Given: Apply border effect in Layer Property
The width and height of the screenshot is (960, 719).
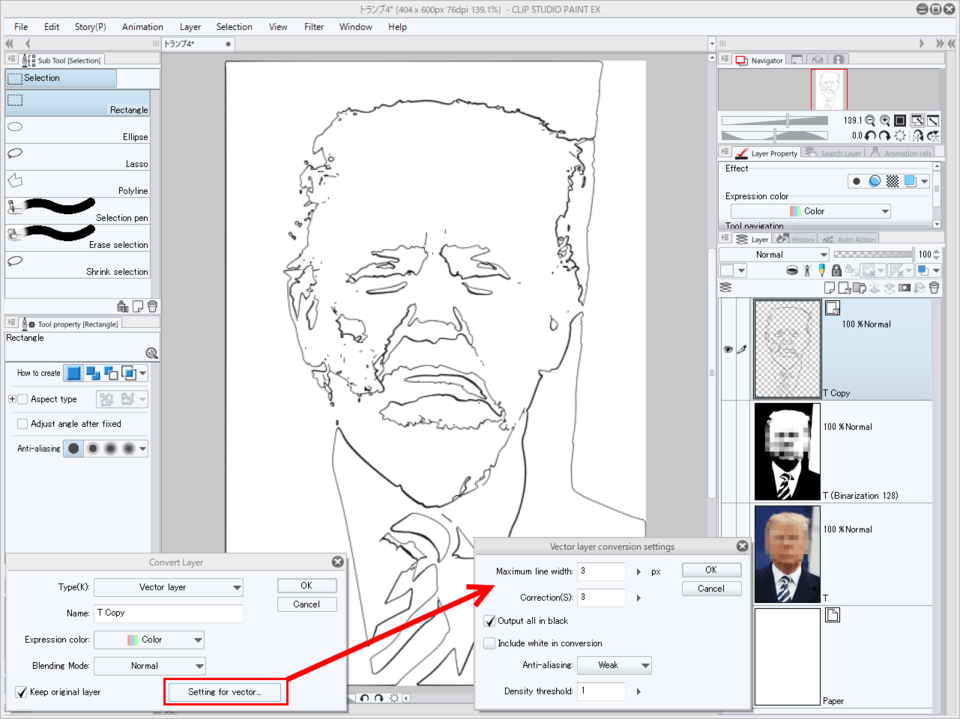Looking at the screenshot, I should pyautogui.click(x=857, y=181).
